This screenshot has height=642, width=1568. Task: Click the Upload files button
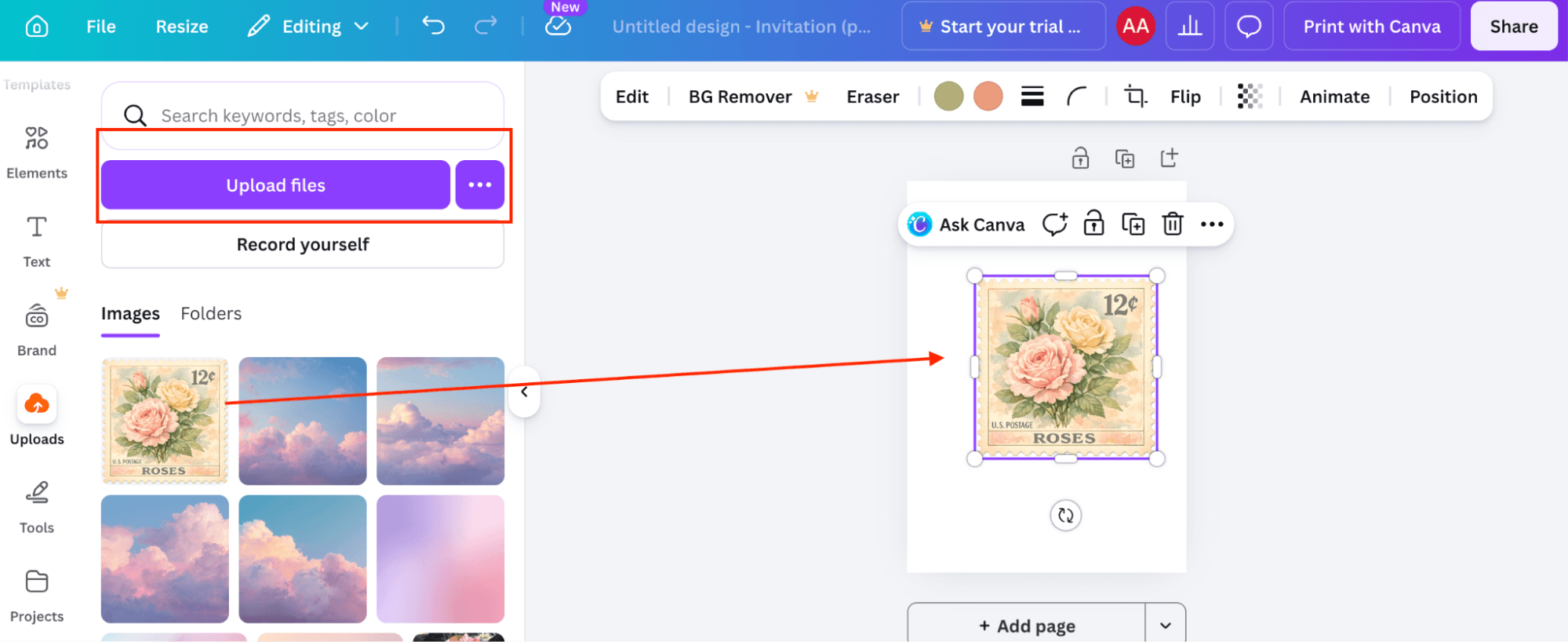275,185
